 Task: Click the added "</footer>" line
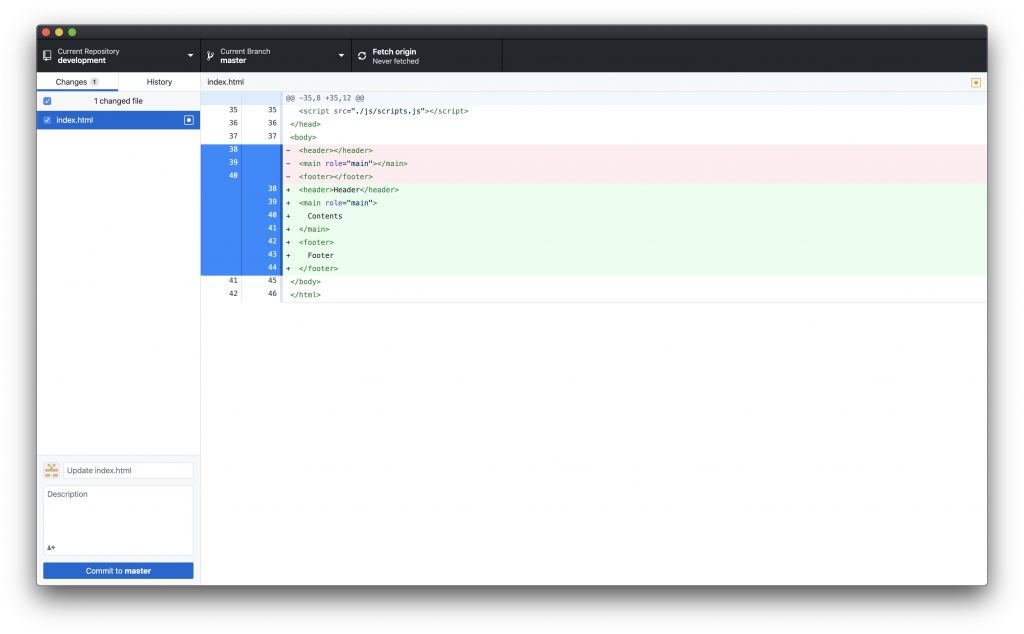pyautogui.click(x=318, y=268)
